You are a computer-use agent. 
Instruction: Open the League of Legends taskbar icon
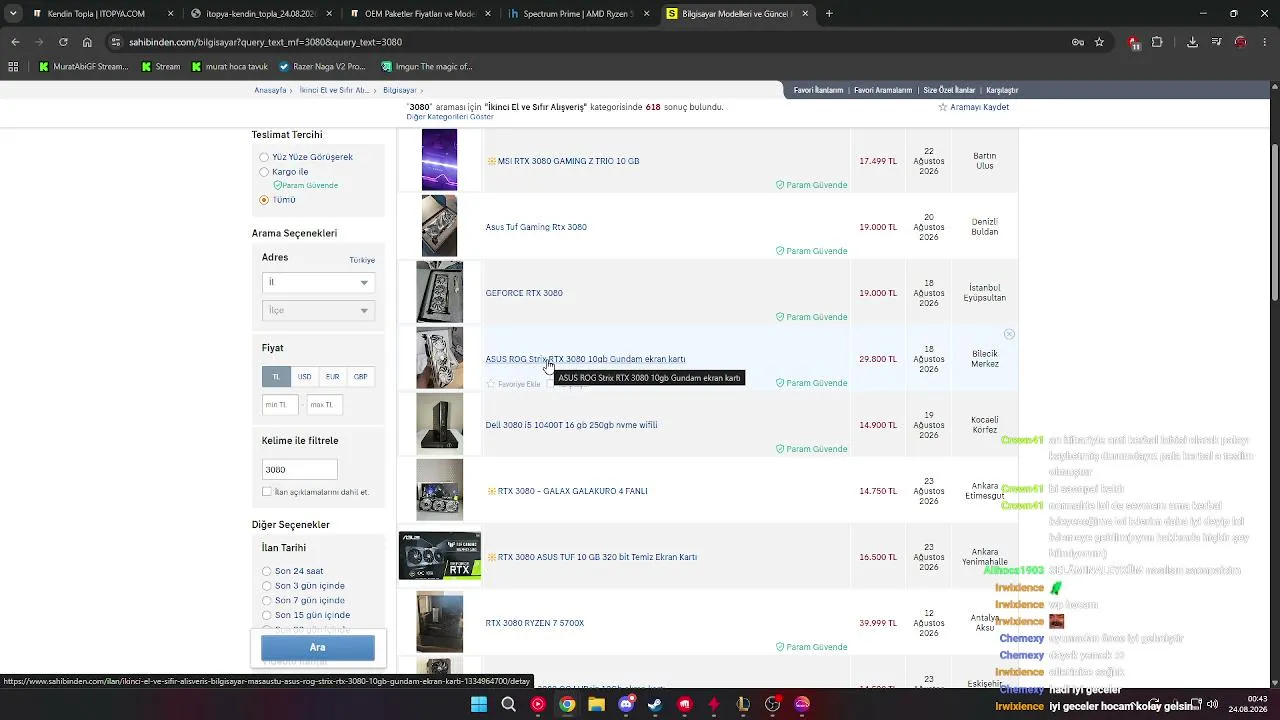743,704
